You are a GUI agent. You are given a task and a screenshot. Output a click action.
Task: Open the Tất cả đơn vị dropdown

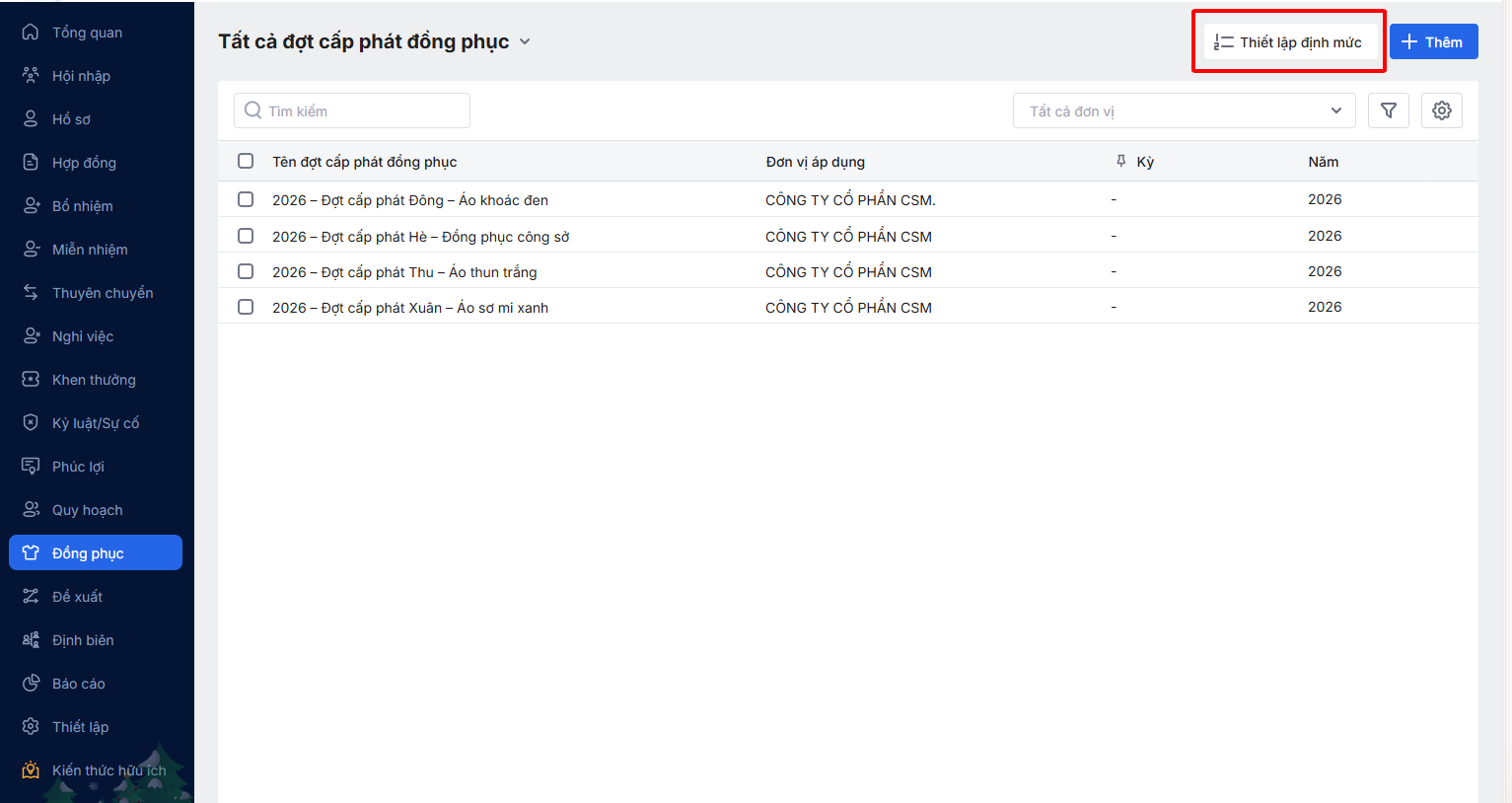1184,110
